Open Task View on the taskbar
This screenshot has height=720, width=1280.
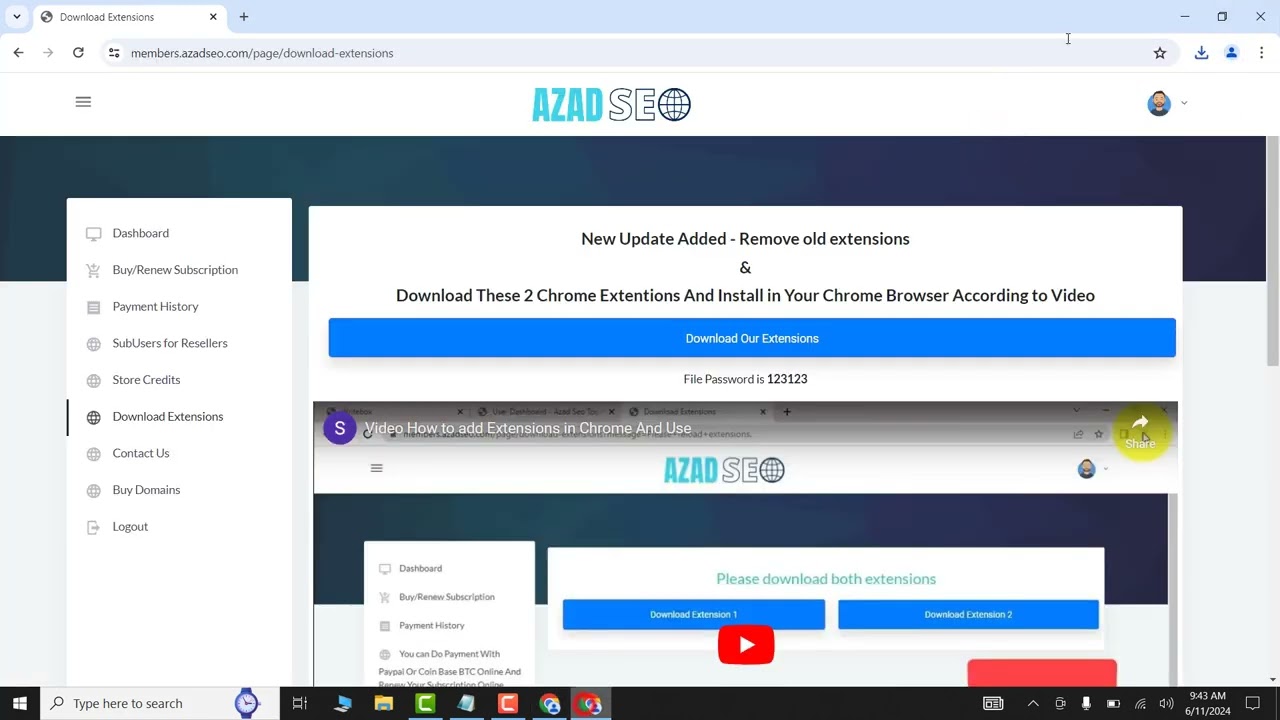[x=299, y=704]
